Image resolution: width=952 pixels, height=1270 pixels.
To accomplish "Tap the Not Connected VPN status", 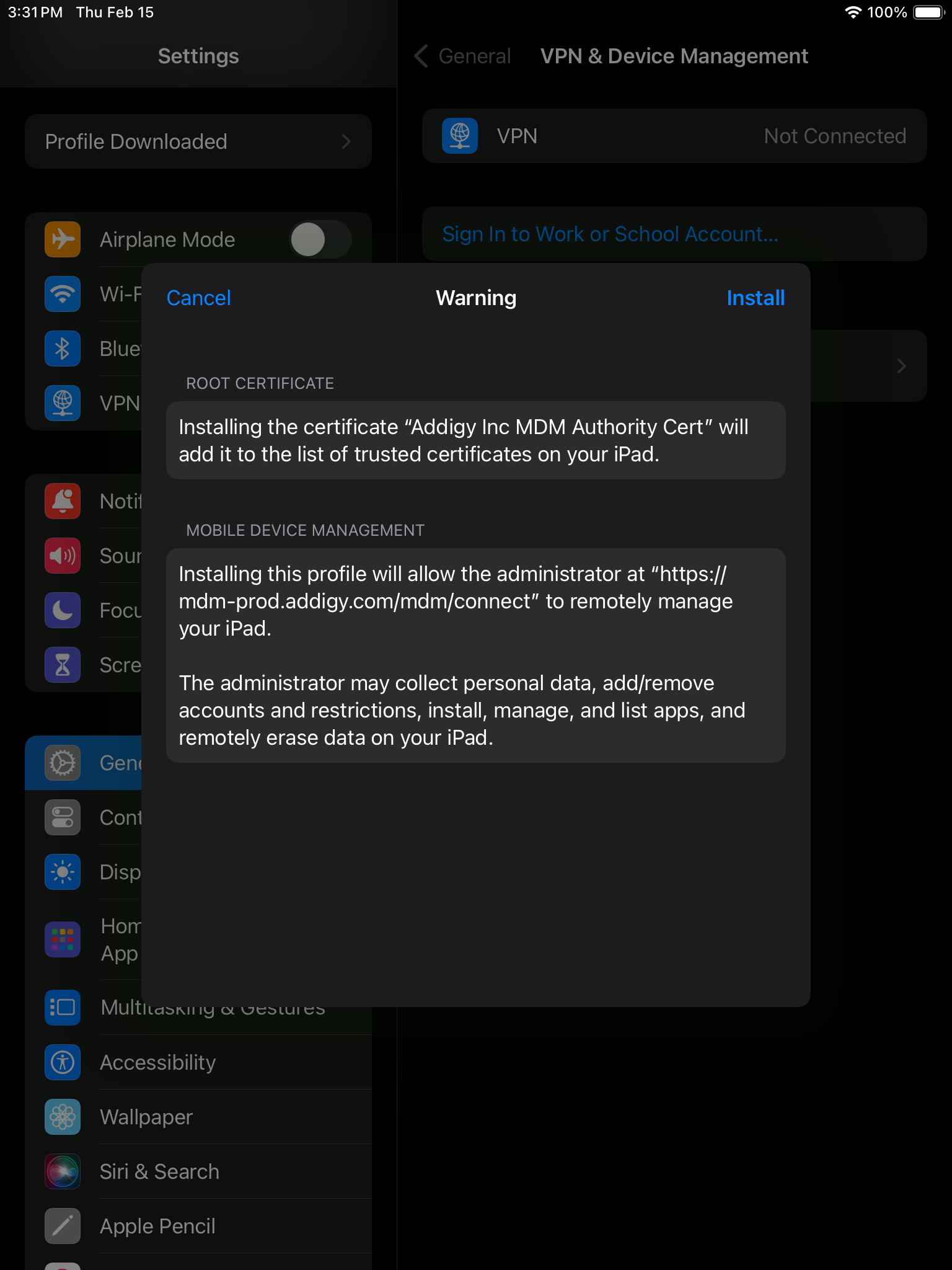I will click(x=835, y=136).
